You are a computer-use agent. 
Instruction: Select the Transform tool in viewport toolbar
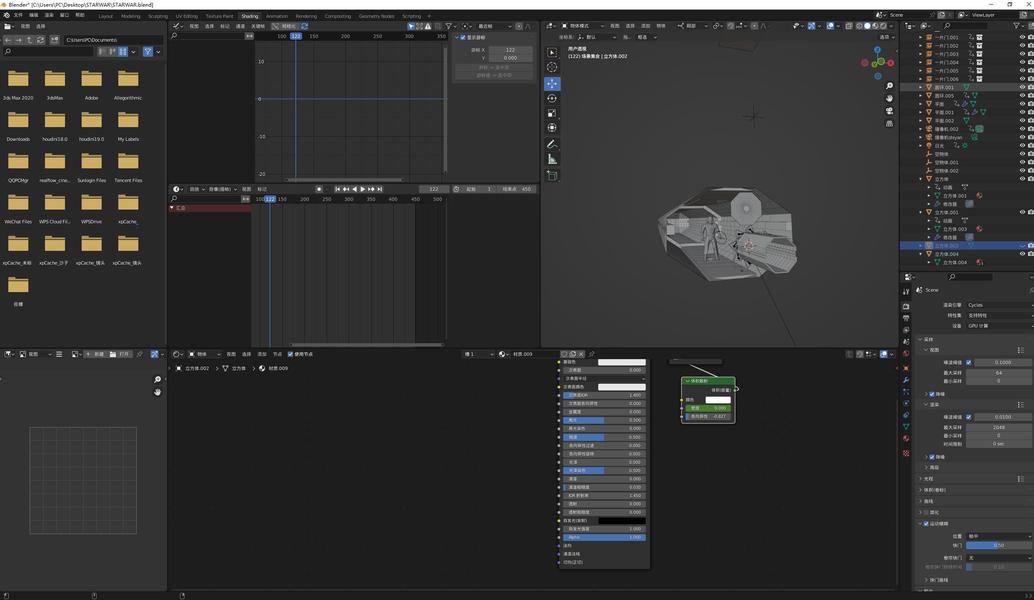pyautogui.click(x=552, y=127)
